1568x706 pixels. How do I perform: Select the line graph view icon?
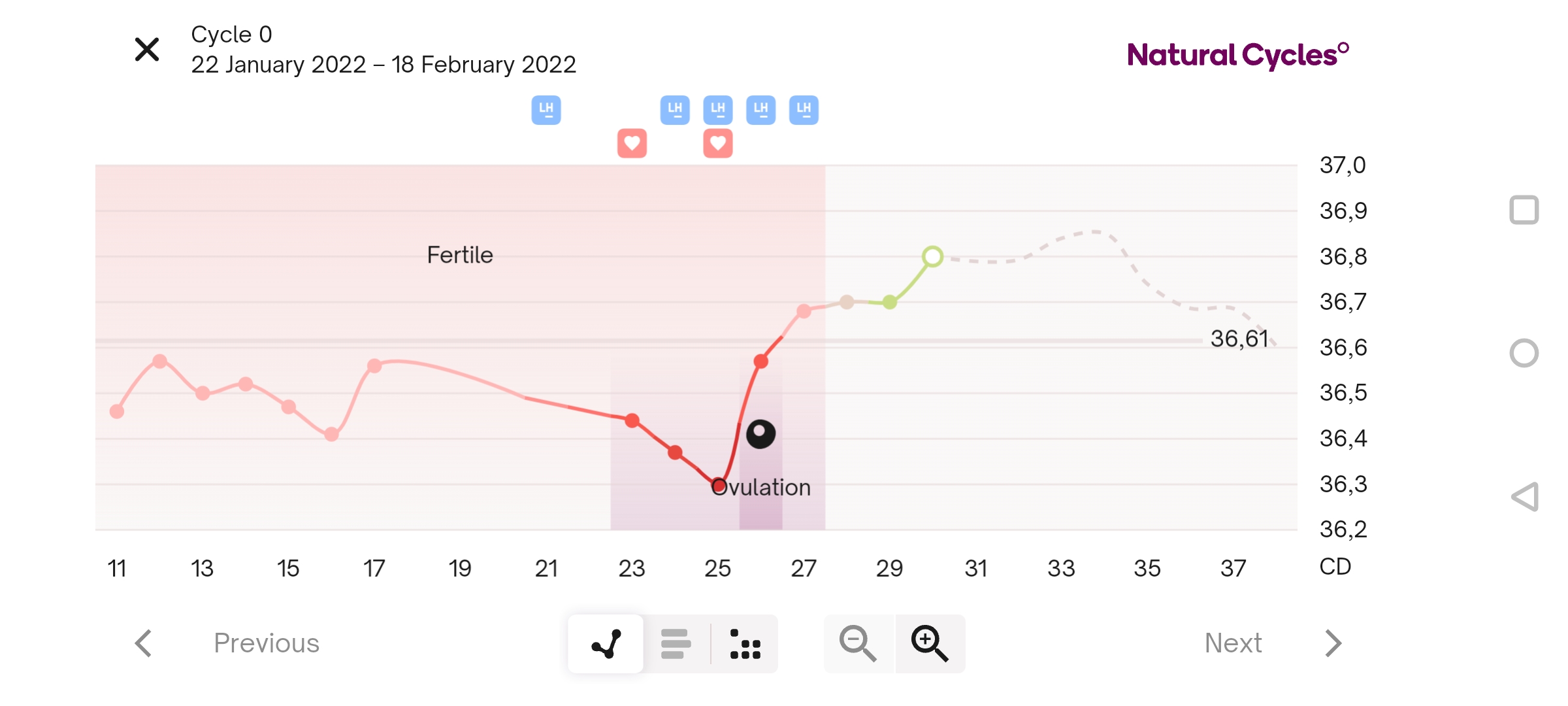(x=606, y=644)
